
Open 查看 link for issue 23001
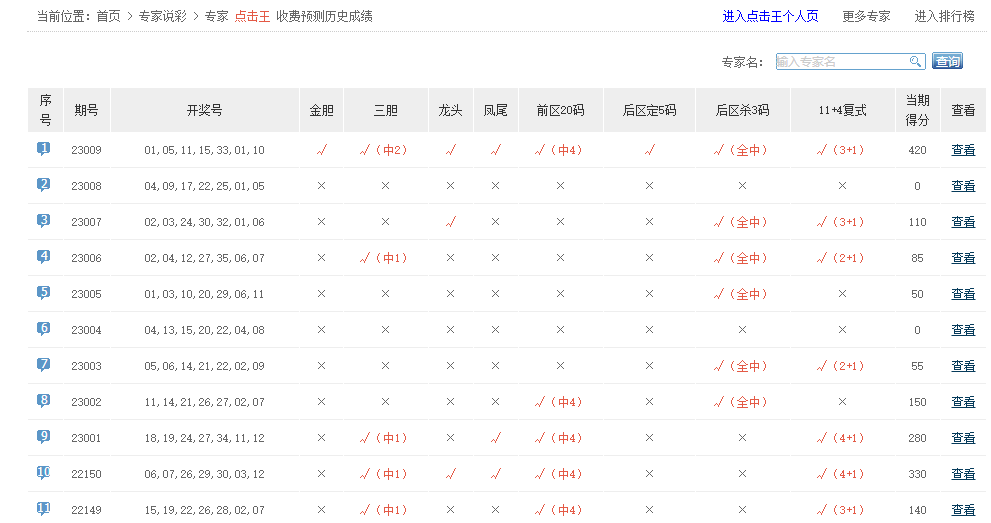tap(962, 438)
